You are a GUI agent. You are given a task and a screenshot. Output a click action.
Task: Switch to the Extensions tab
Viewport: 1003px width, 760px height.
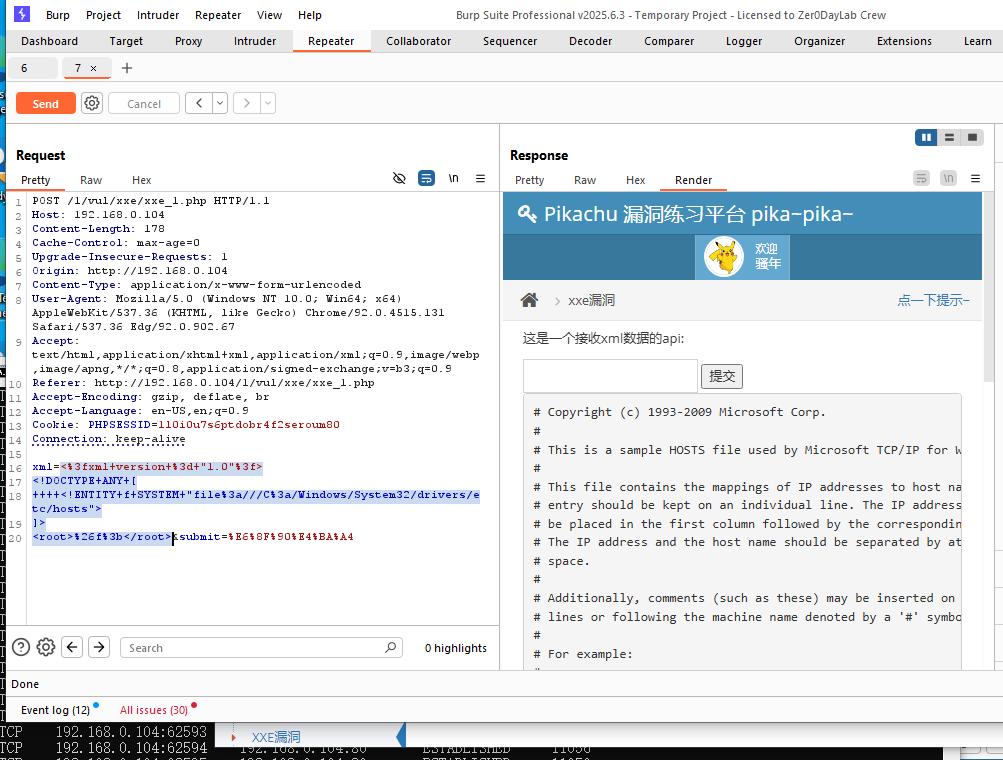coord(904,41)
